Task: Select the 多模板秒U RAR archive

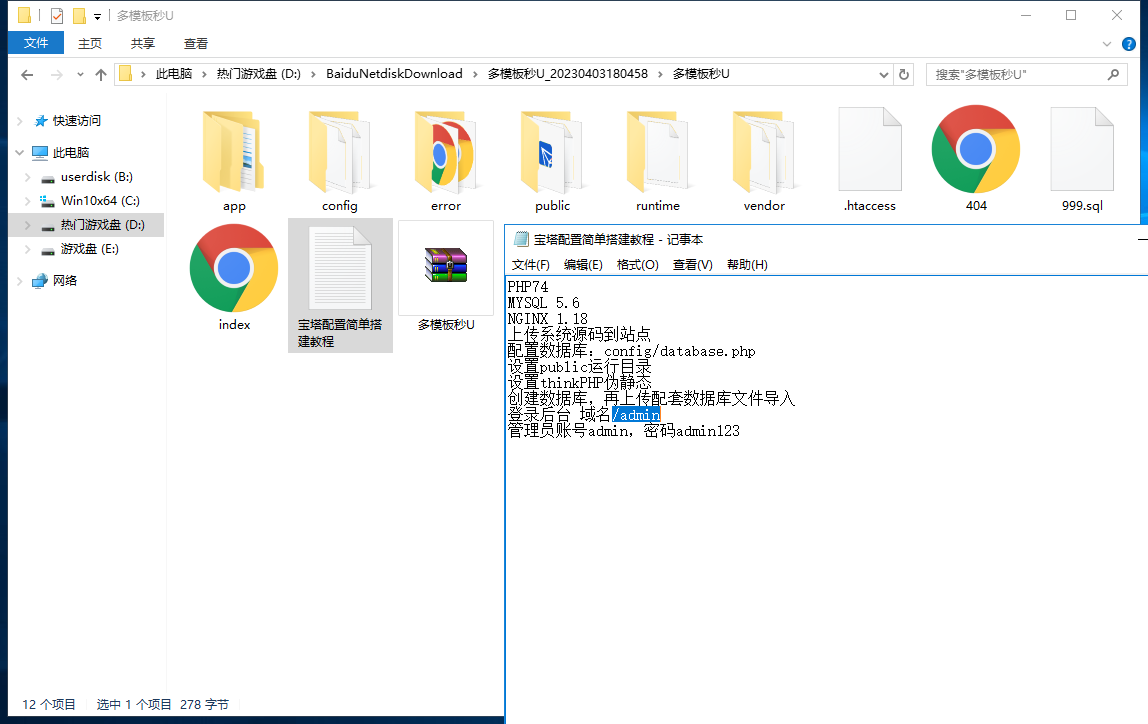Action: [x=446, y=269]
